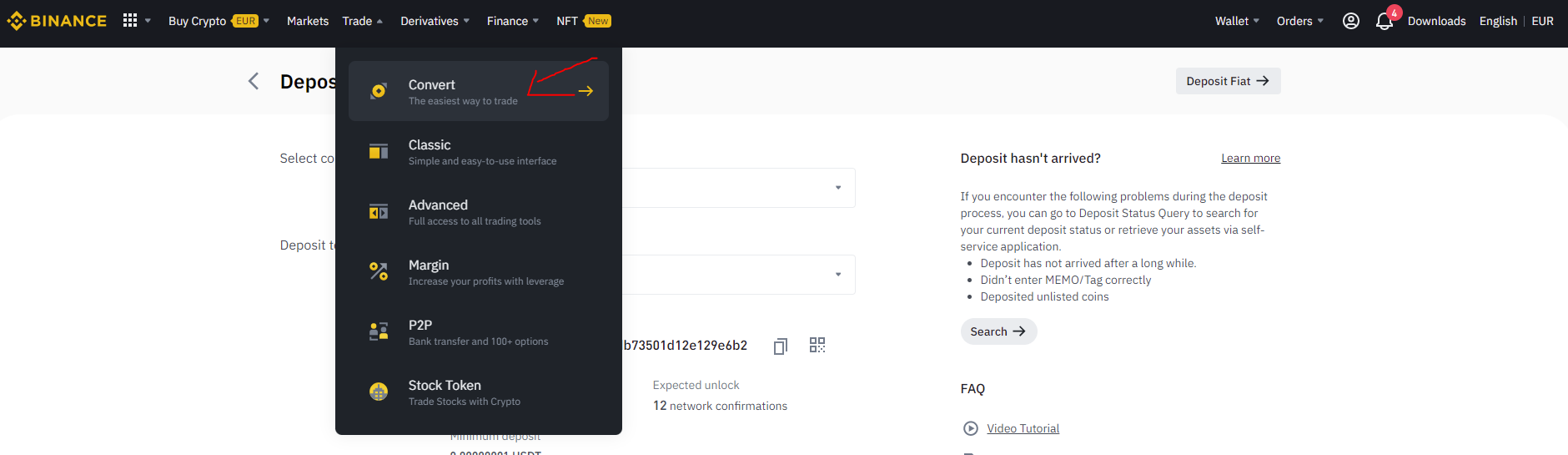Open the apps grid menu icon
This screenshot has height=455, width=1568.
130,20
